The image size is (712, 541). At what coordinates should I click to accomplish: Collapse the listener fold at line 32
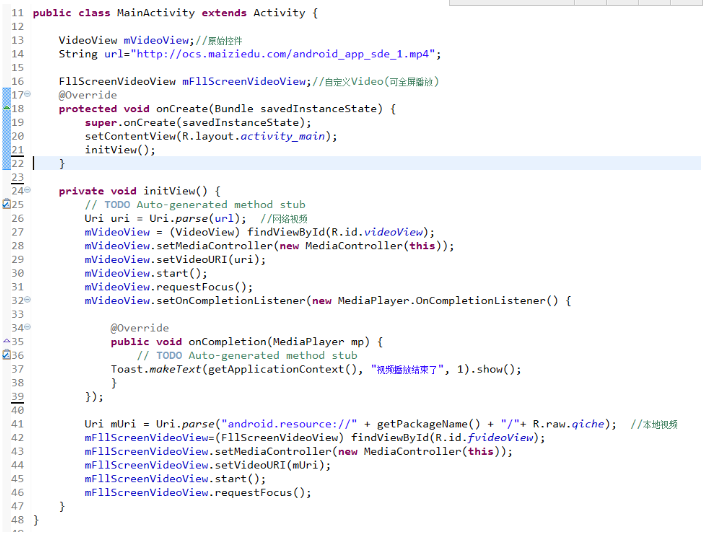pos(28,300)
